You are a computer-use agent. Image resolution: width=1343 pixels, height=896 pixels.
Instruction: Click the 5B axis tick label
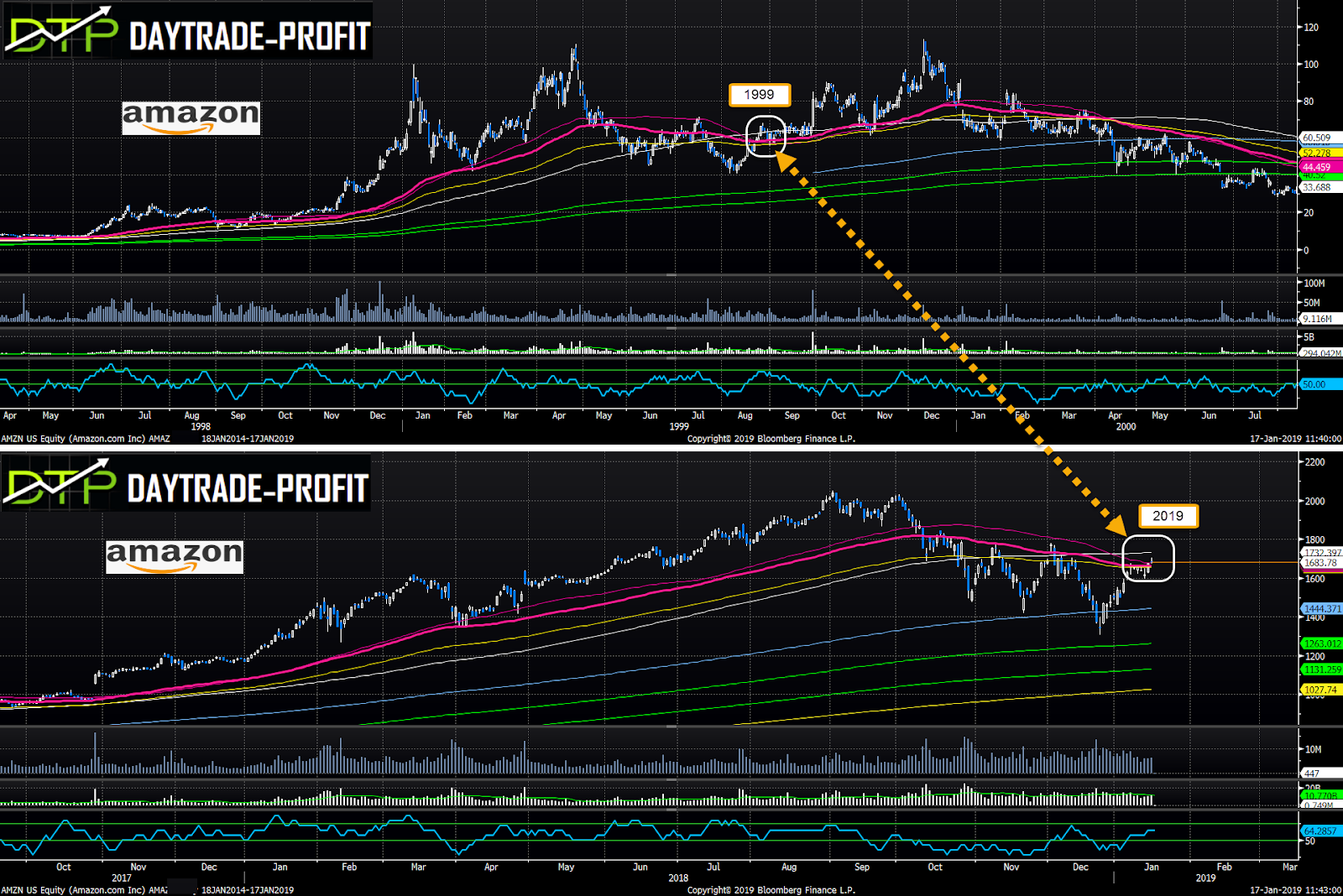(1309, 337)
